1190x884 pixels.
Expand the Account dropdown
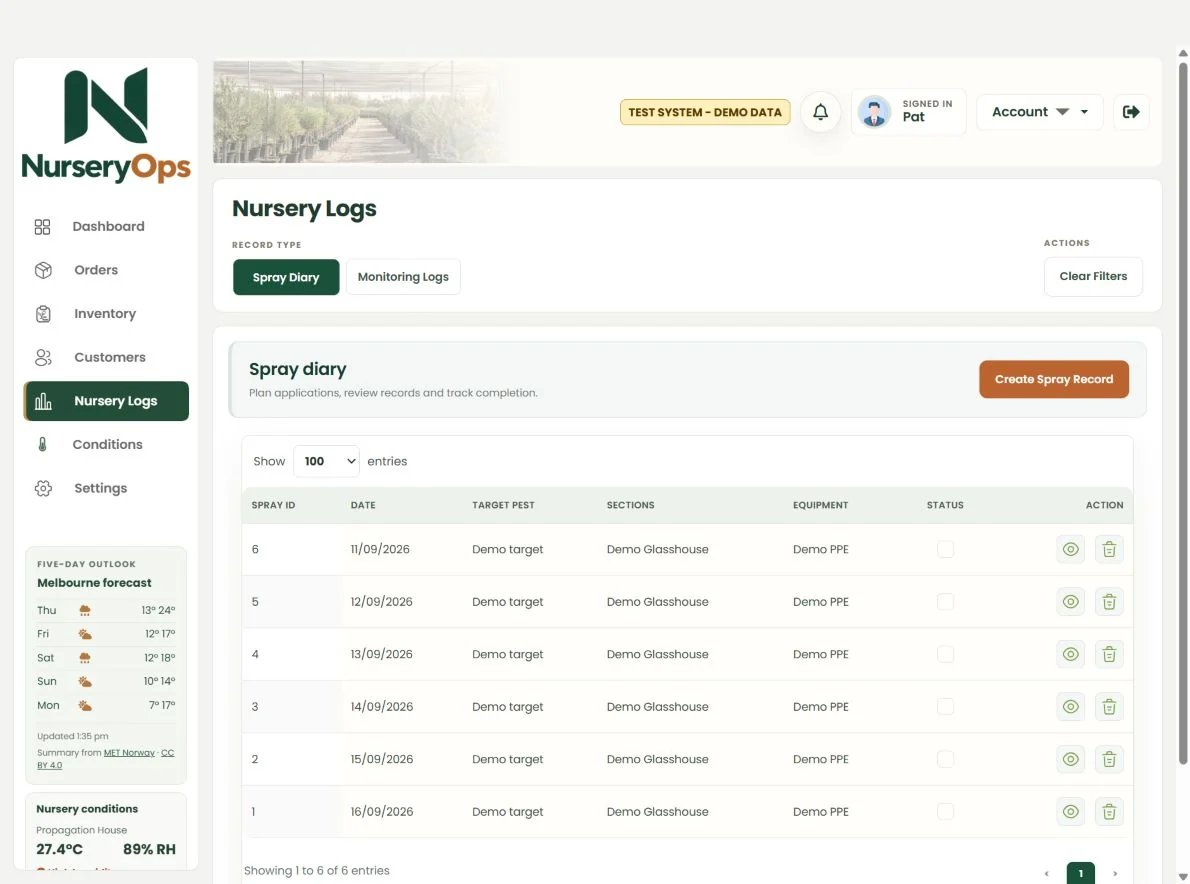pyautogui.click(x=1039, y=112)
